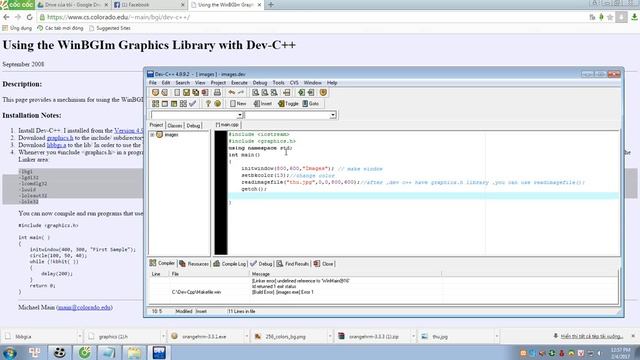The height and width of the screenshot is (360, 640).
Task: Click the Print icon in Dev-C++ toolbar
Action: [x=217, y=93]
